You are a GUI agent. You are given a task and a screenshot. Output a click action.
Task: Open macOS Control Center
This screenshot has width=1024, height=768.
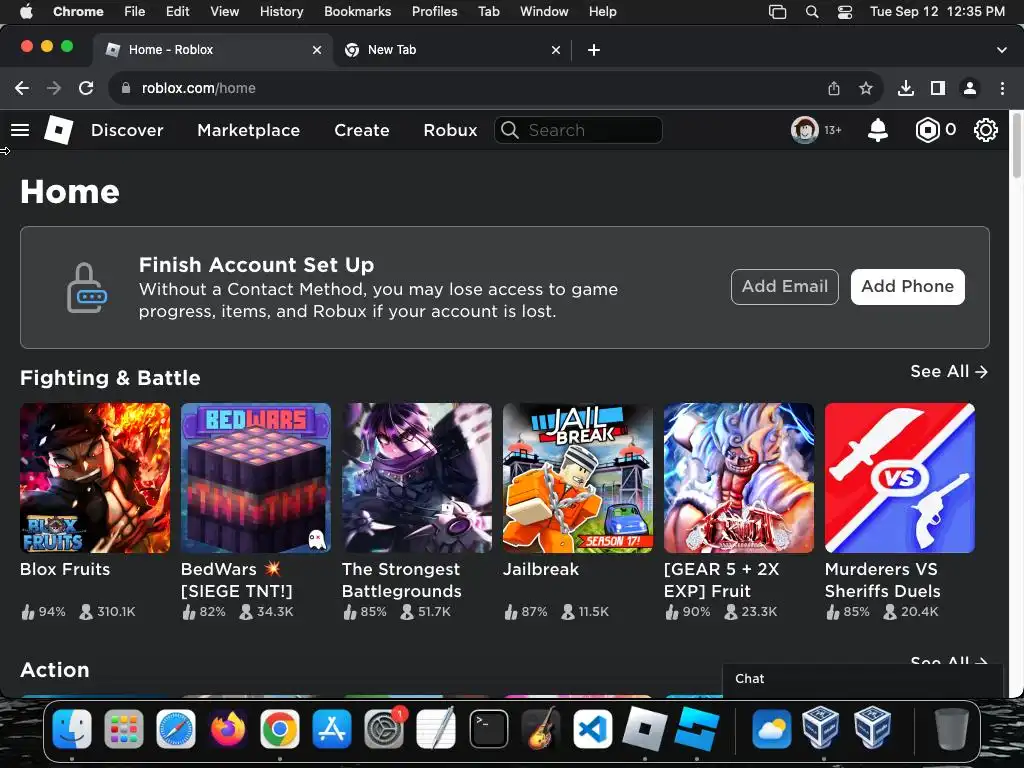(844, 12)
